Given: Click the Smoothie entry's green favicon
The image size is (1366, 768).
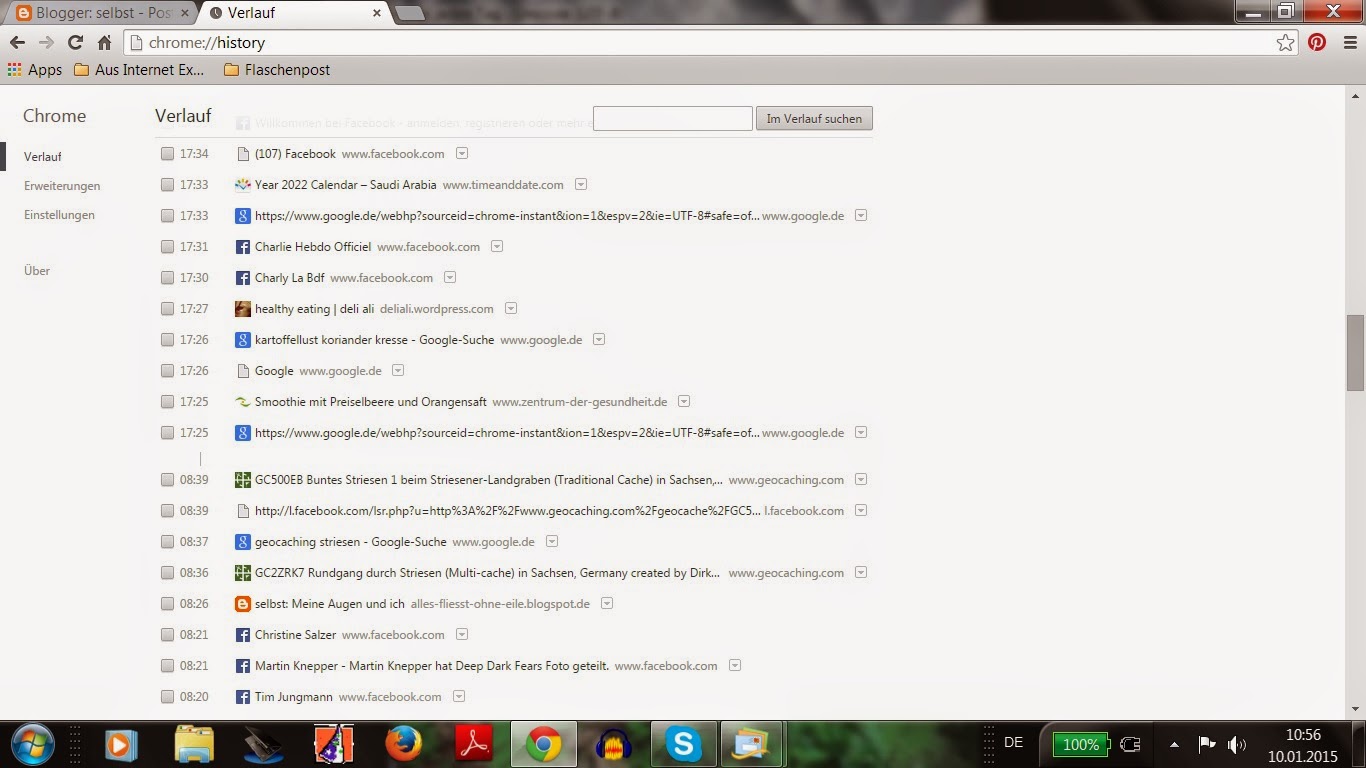Looking at the screenshot, I should 242,402.
